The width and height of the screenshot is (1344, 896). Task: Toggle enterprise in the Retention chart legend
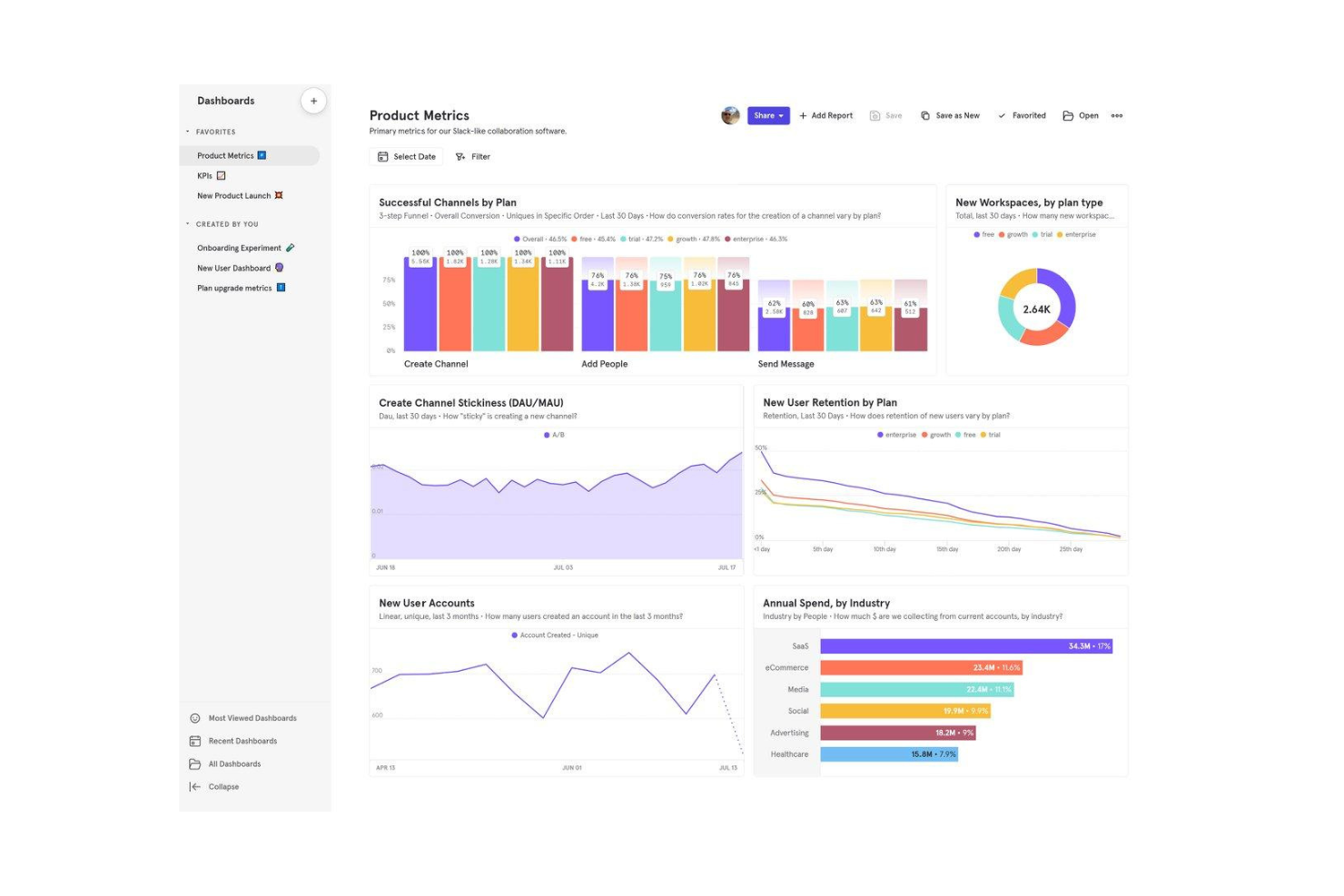click(x=897, y=435)
